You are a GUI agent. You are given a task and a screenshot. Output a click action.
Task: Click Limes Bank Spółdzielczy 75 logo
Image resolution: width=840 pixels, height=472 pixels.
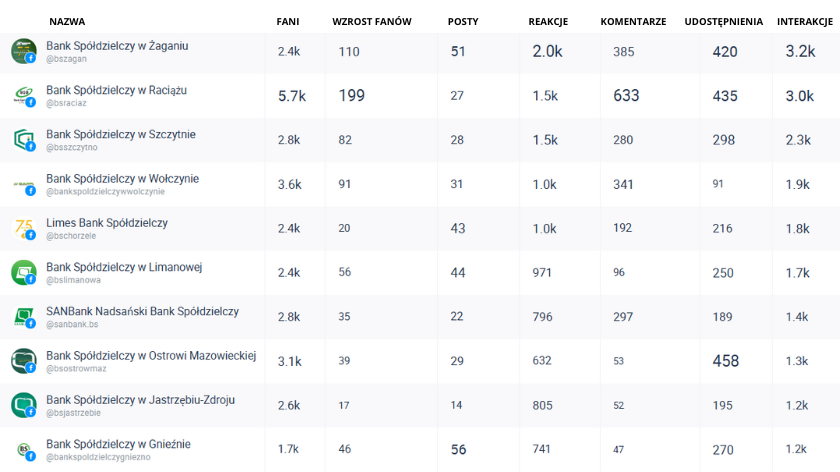pyautogui.click(x=23, y=228)
